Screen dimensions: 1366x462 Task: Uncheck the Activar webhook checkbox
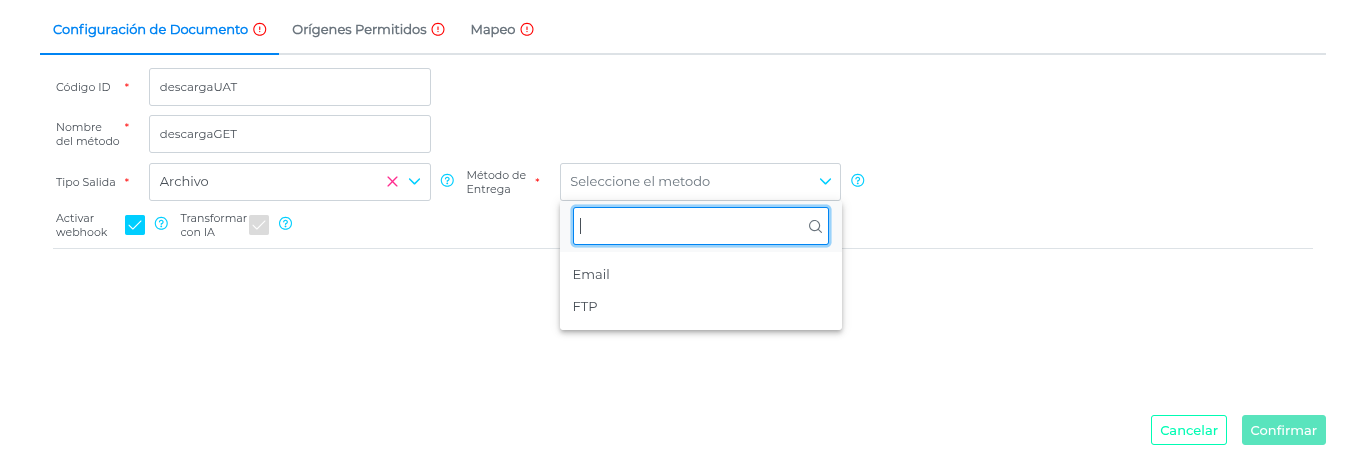click(x=135, y=225)
